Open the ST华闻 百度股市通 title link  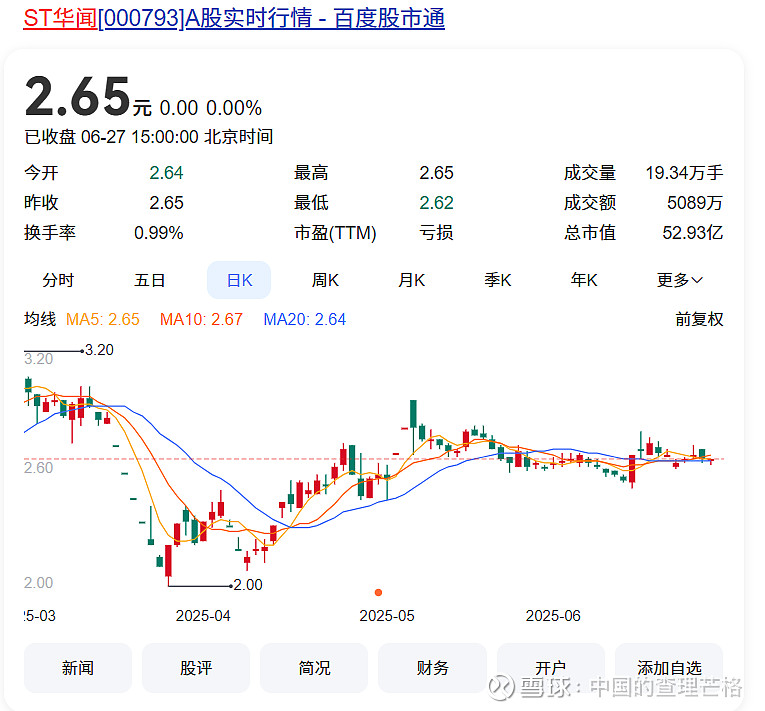(x=234, y=19)
